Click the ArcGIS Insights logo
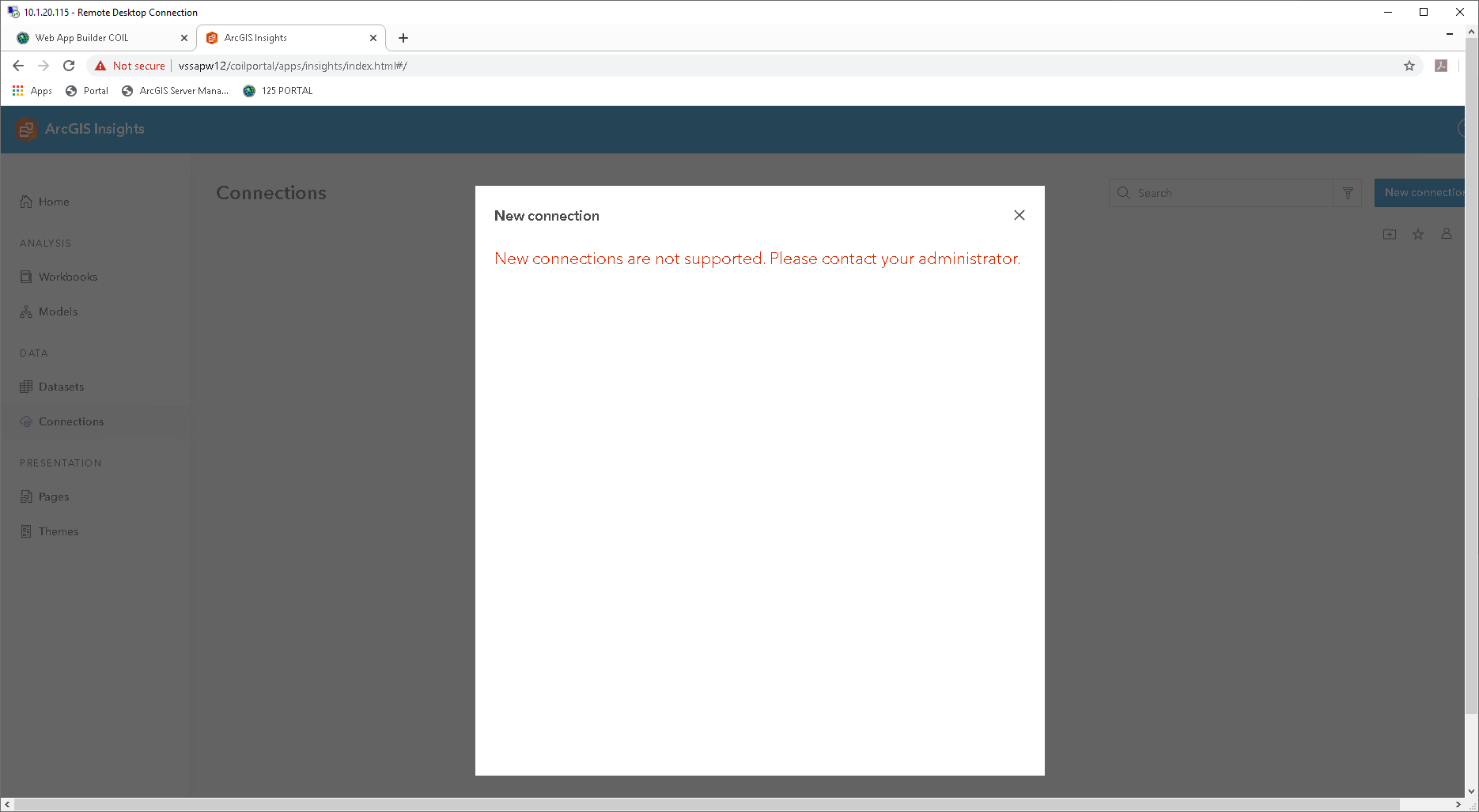This screenshot has height=812, width=1479. (26, 129)
